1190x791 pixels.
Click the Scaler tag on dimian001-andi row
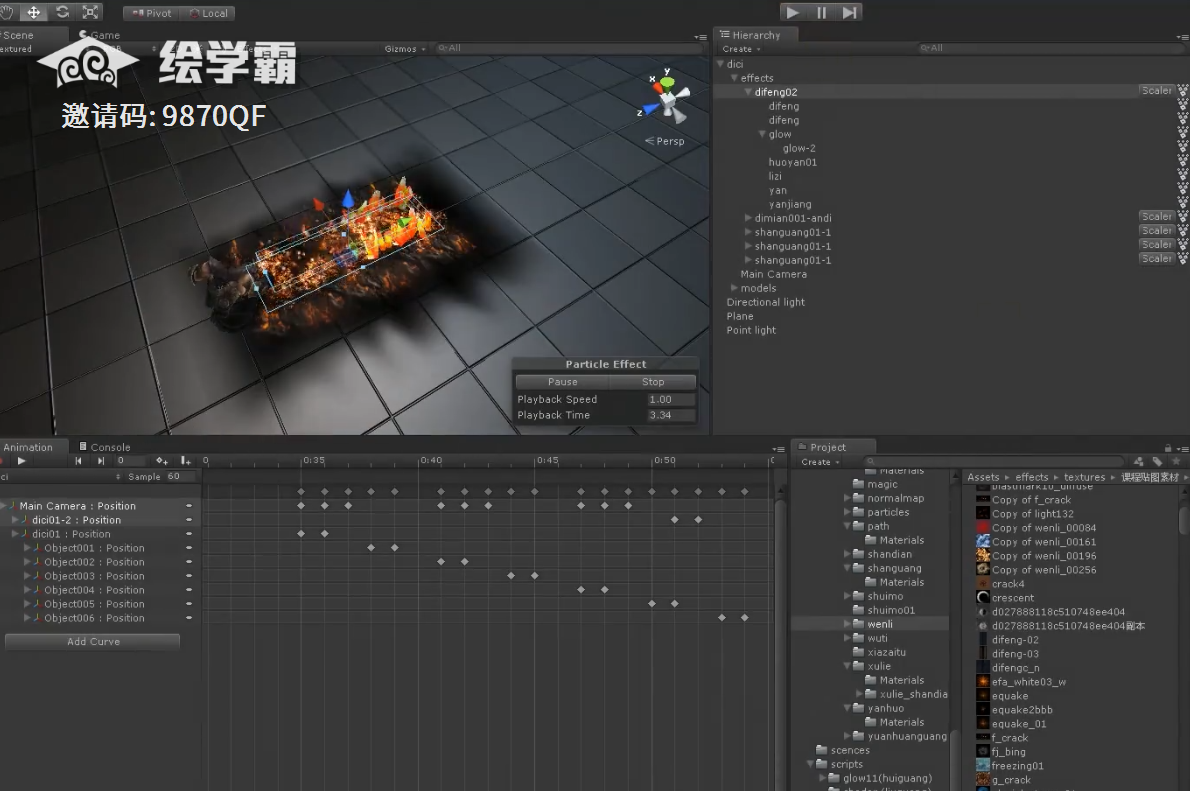click(x=1157, y=217)
